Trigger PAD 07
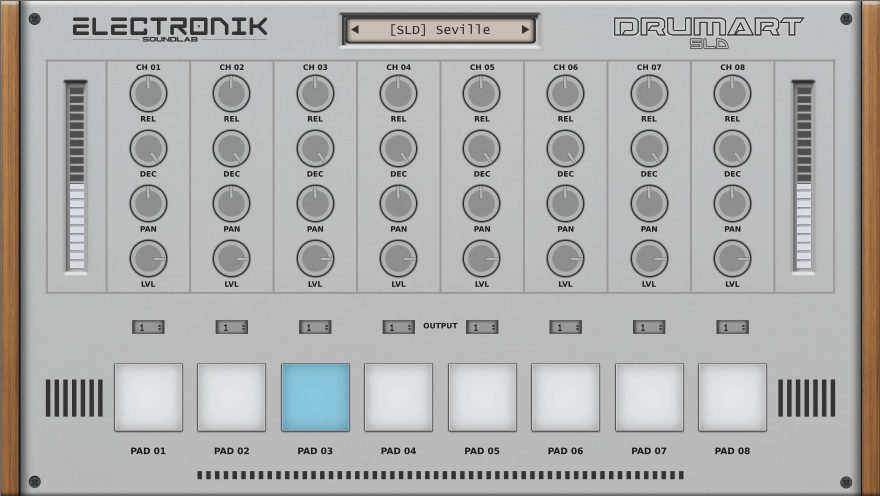This screenshot has height=496, width=880. pos(649,397)
